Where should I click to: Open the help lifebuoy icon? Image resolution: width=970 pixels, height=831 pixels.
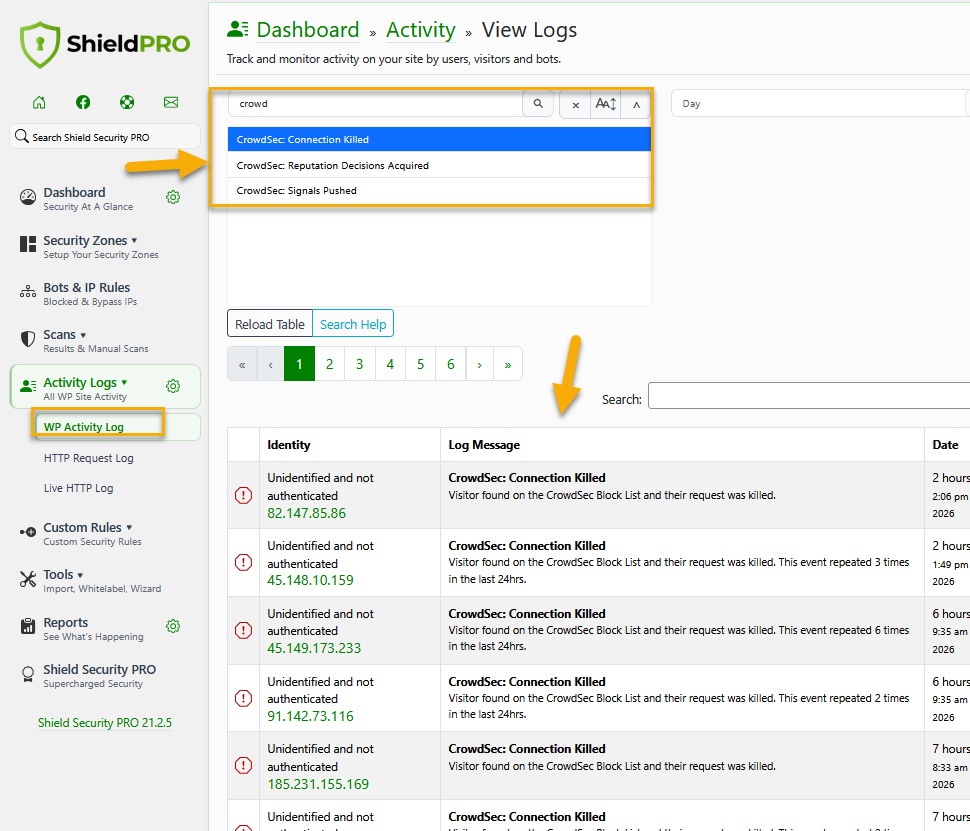(127, 102)
